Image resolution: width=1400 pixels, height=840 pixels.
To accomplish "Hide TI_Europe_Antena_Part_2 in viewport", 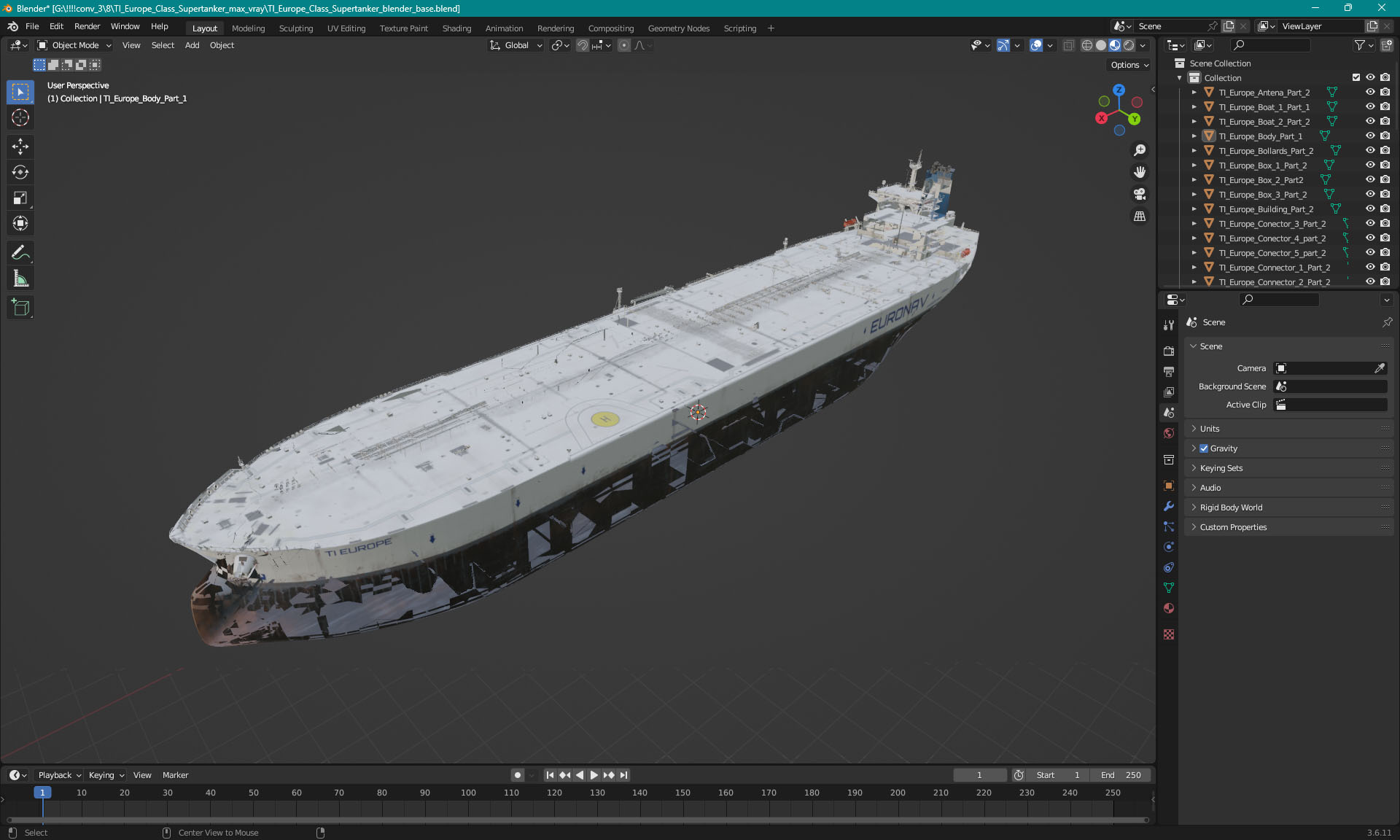I will tap(1370, 93).
